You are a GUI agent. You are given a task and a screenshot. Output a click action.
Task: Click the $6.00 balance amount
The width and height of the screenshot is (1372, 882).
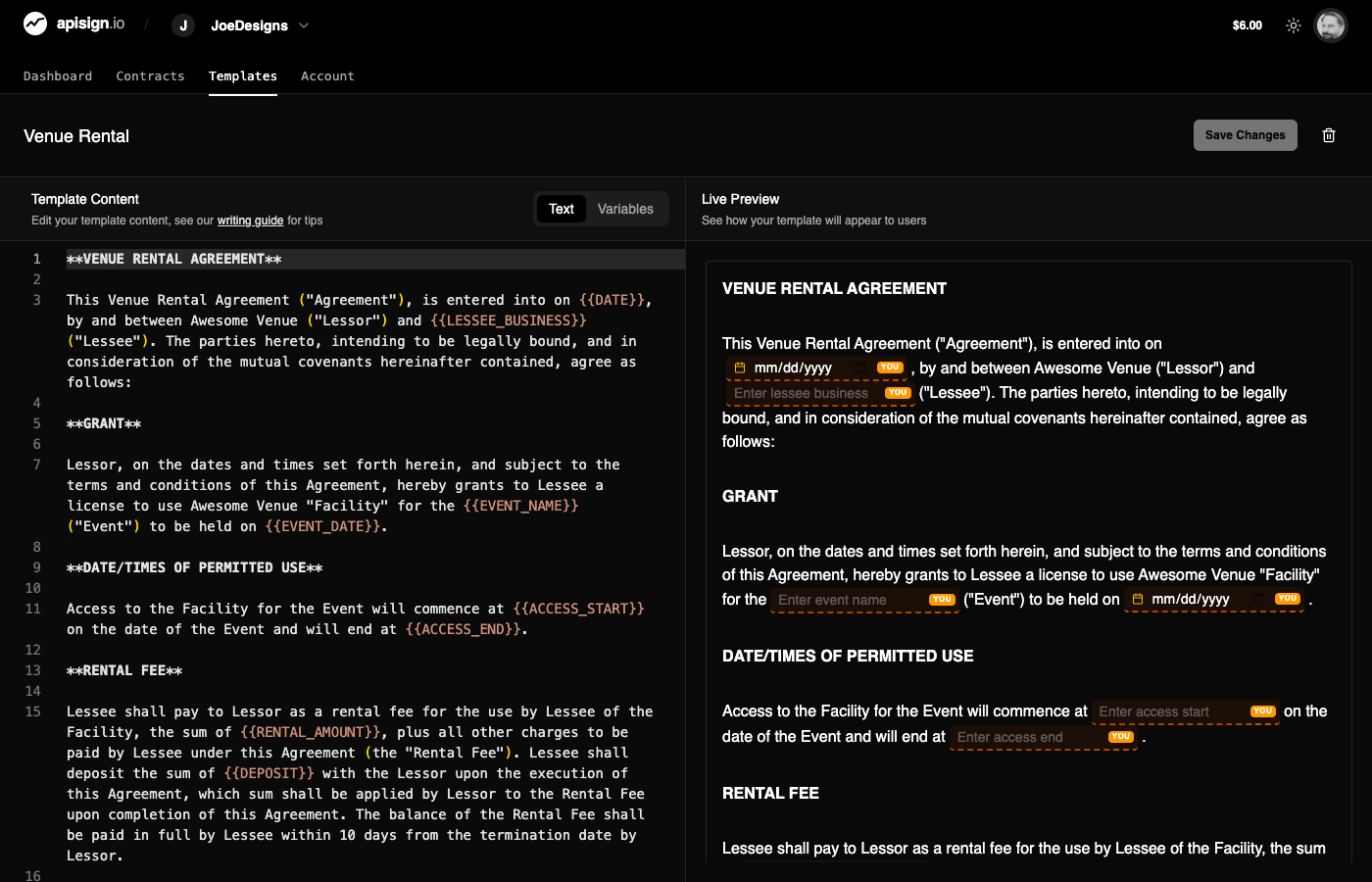(x=1247, y=25)
